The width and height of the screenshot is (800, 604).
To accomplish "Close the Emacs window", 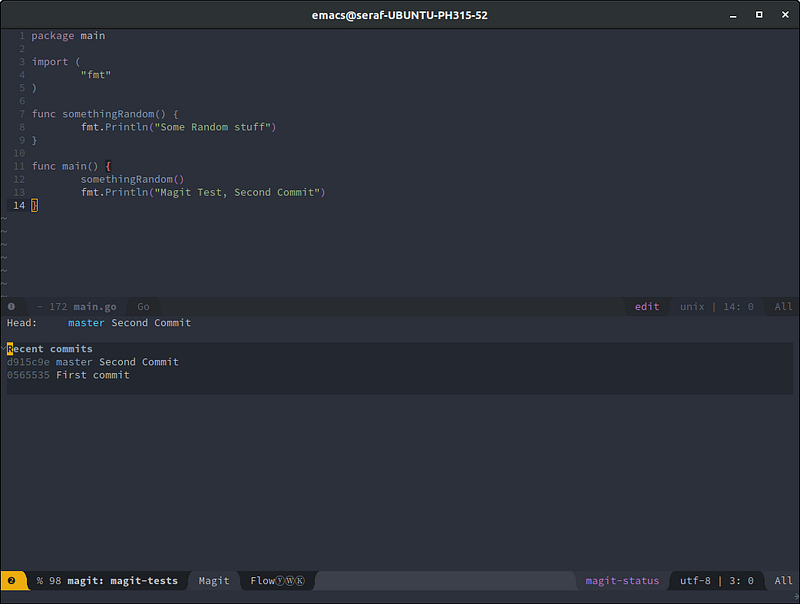I will [784, 15].
